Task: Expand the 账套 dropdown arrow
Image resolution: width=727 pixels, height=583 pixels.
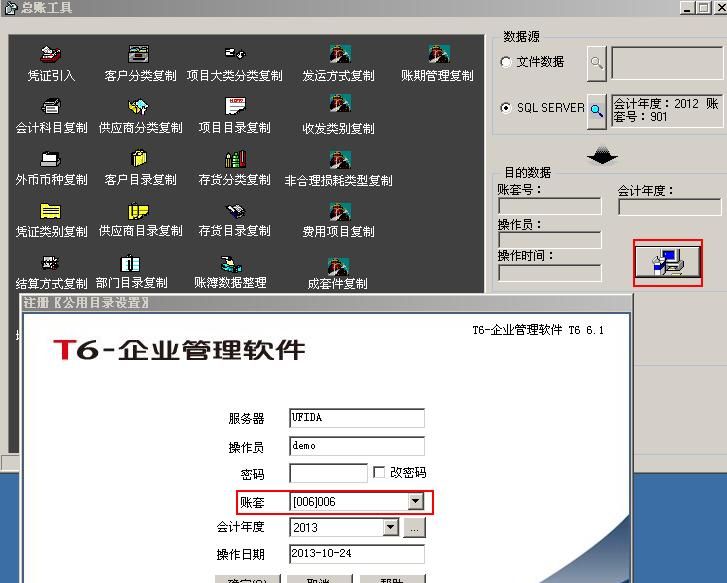Action: coord(416,501)
